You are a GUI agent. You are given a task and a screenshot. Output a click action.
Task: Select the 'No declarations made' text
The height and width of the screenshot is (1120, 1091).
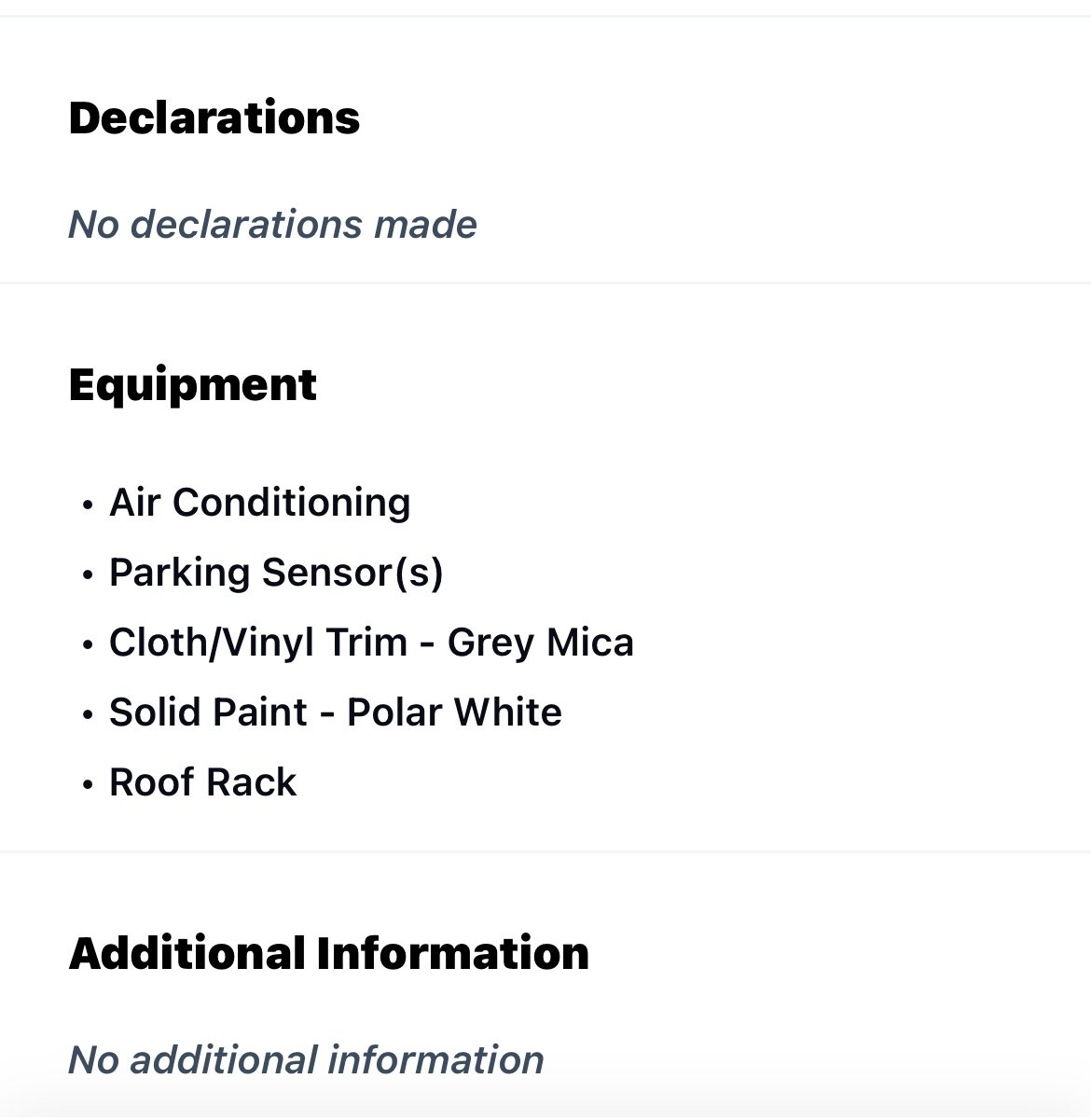pos(272,225)
